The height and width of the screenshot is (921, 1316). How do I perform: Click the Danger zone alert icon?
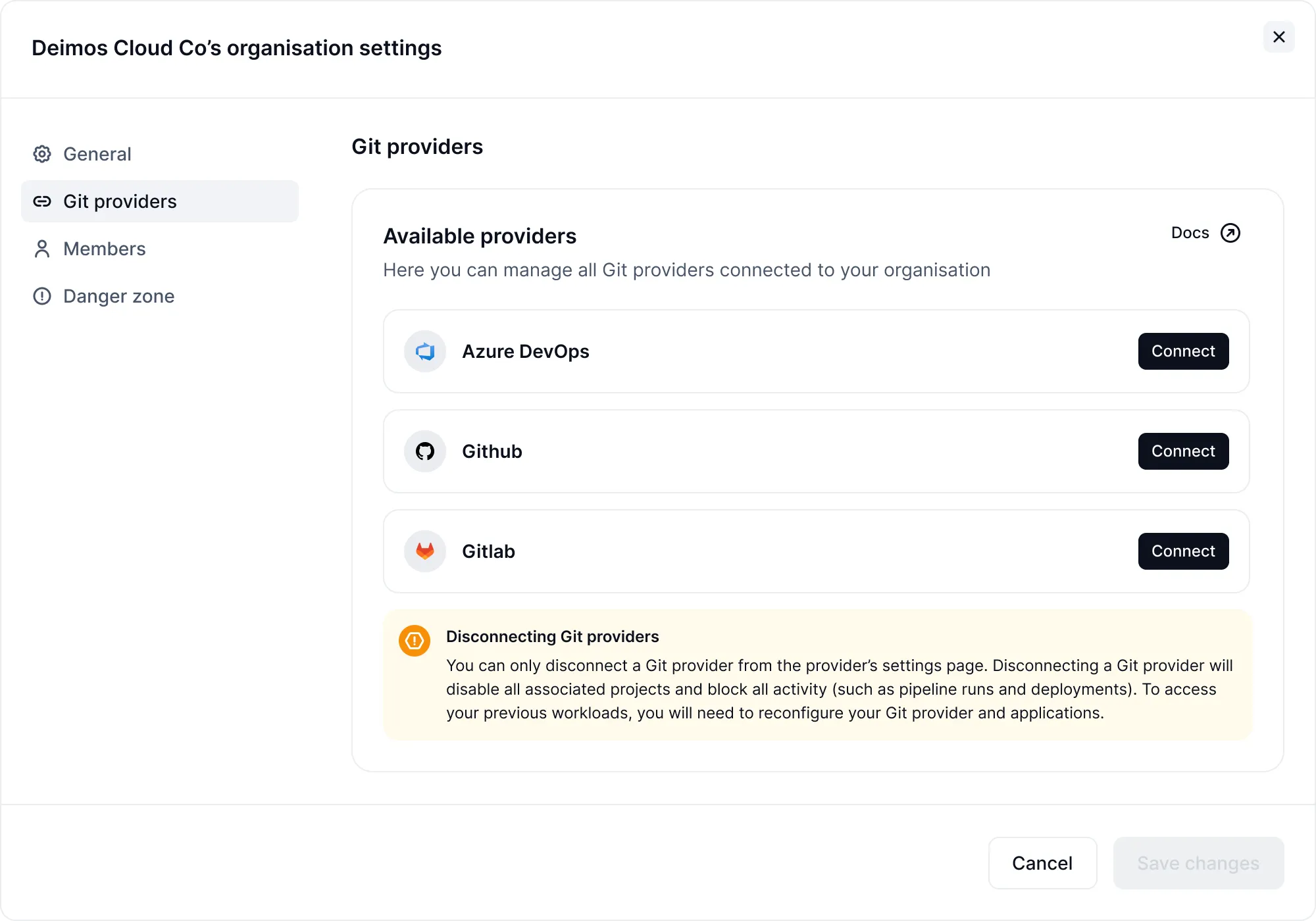(42, 296)
